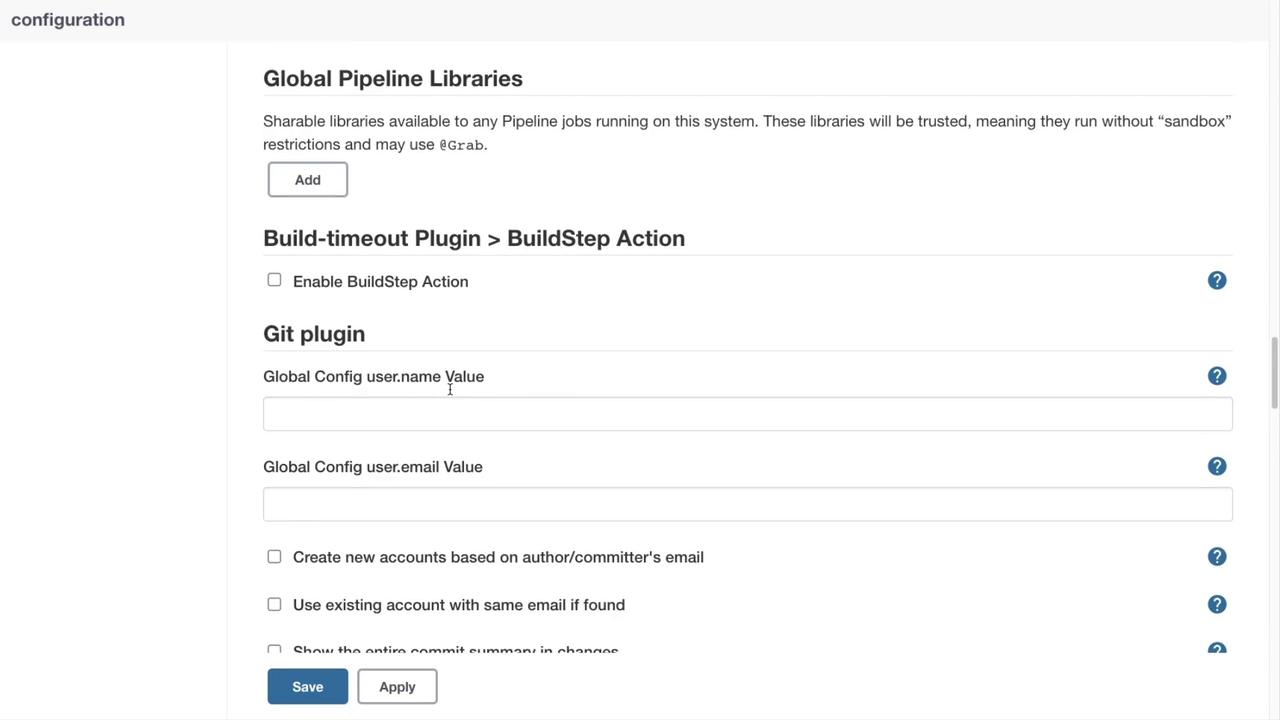Click the configuration breadcrumb title
Viewport: 1280px width, 720px height.
click(68, 20)
